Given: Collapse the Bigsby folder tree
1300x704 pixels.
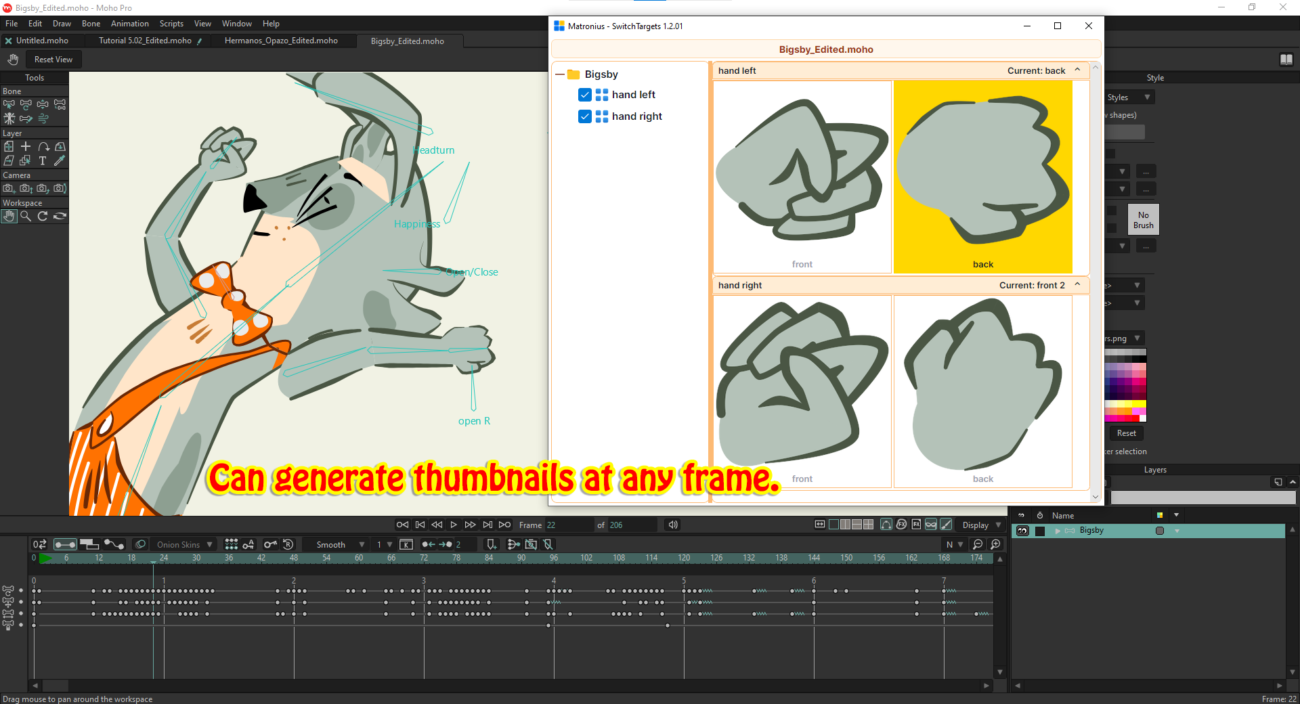Looking at the screenshot, I should pos(559,75).
